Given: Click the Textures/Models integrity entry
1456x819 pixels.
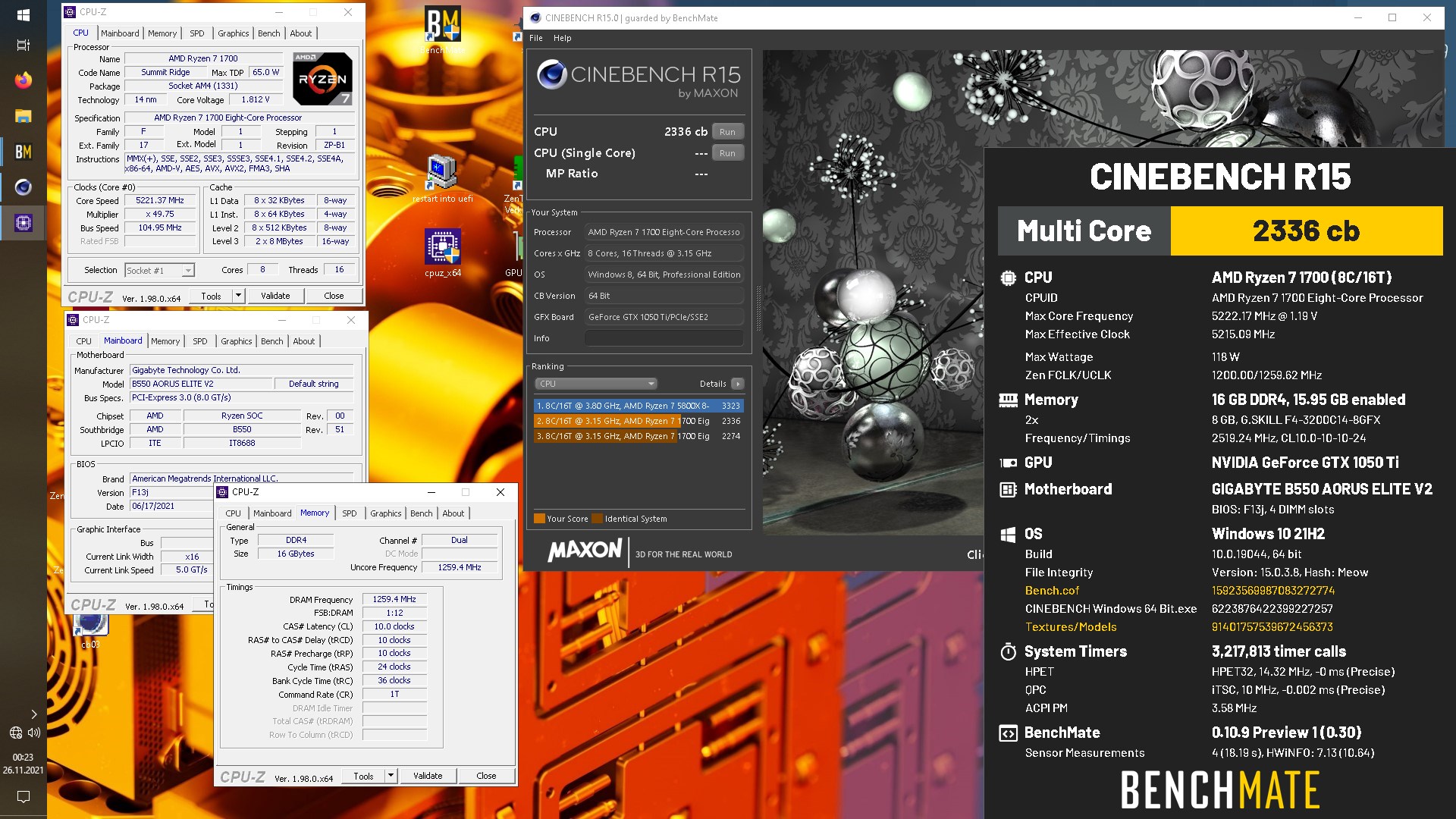Looking at the screenshot, I should pos(1071,627).
